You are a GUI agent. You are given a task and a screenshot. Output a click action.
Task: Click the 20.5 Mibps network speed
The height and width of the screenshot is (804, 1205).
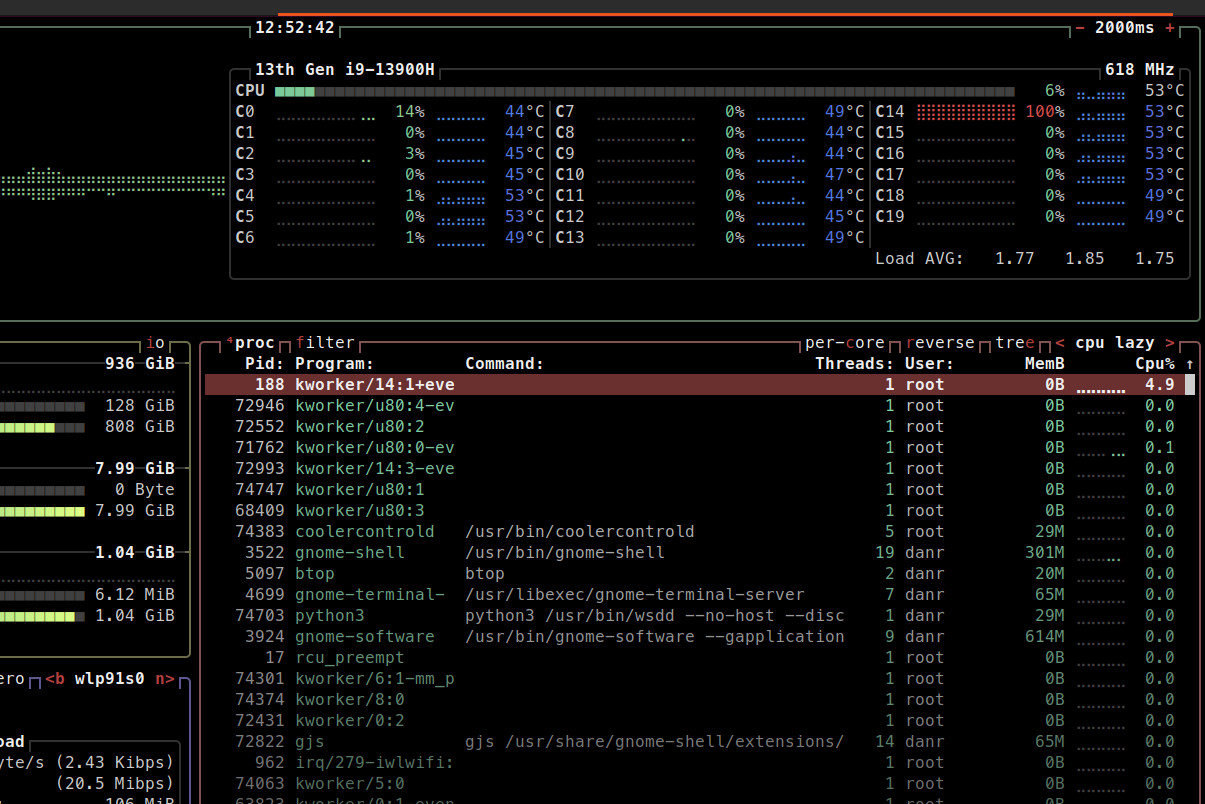[x=115, y=783]
